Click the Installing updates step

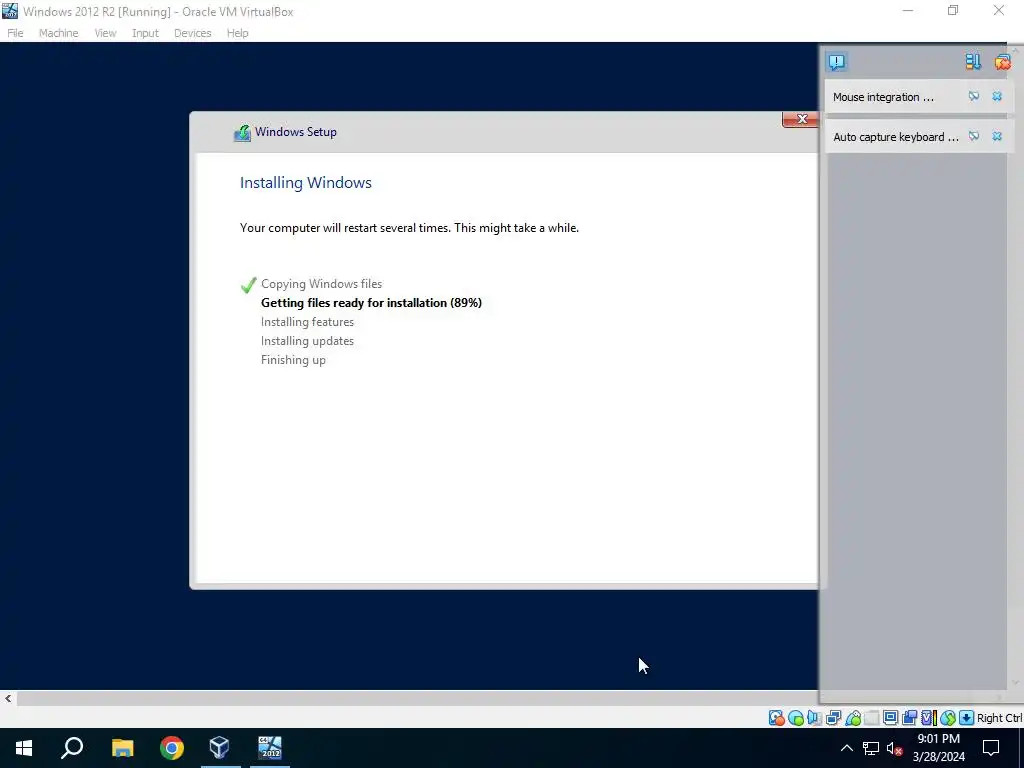pos(307,341)
